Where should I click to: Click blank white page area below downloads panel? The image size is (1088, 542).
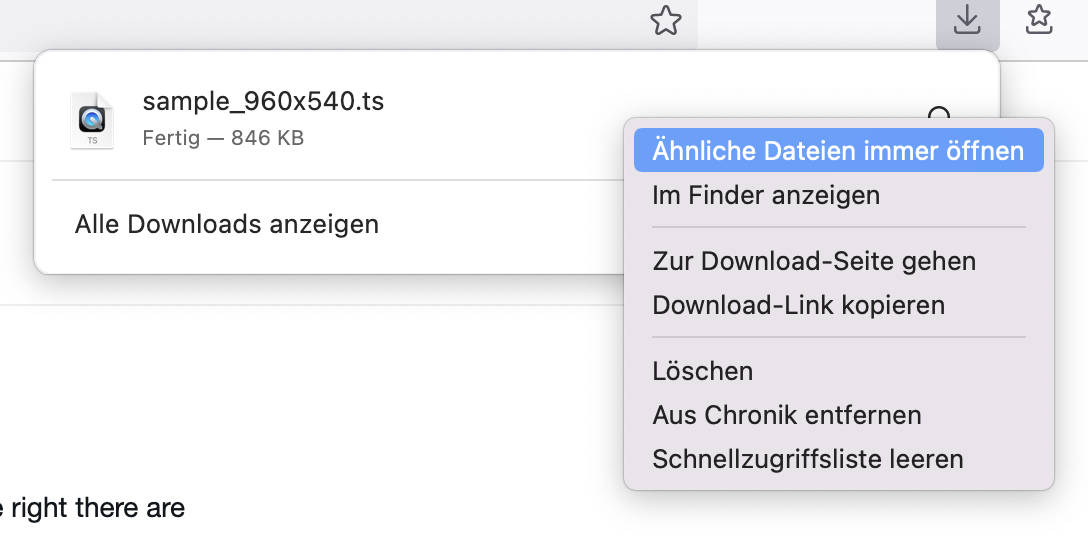[300, 400]
